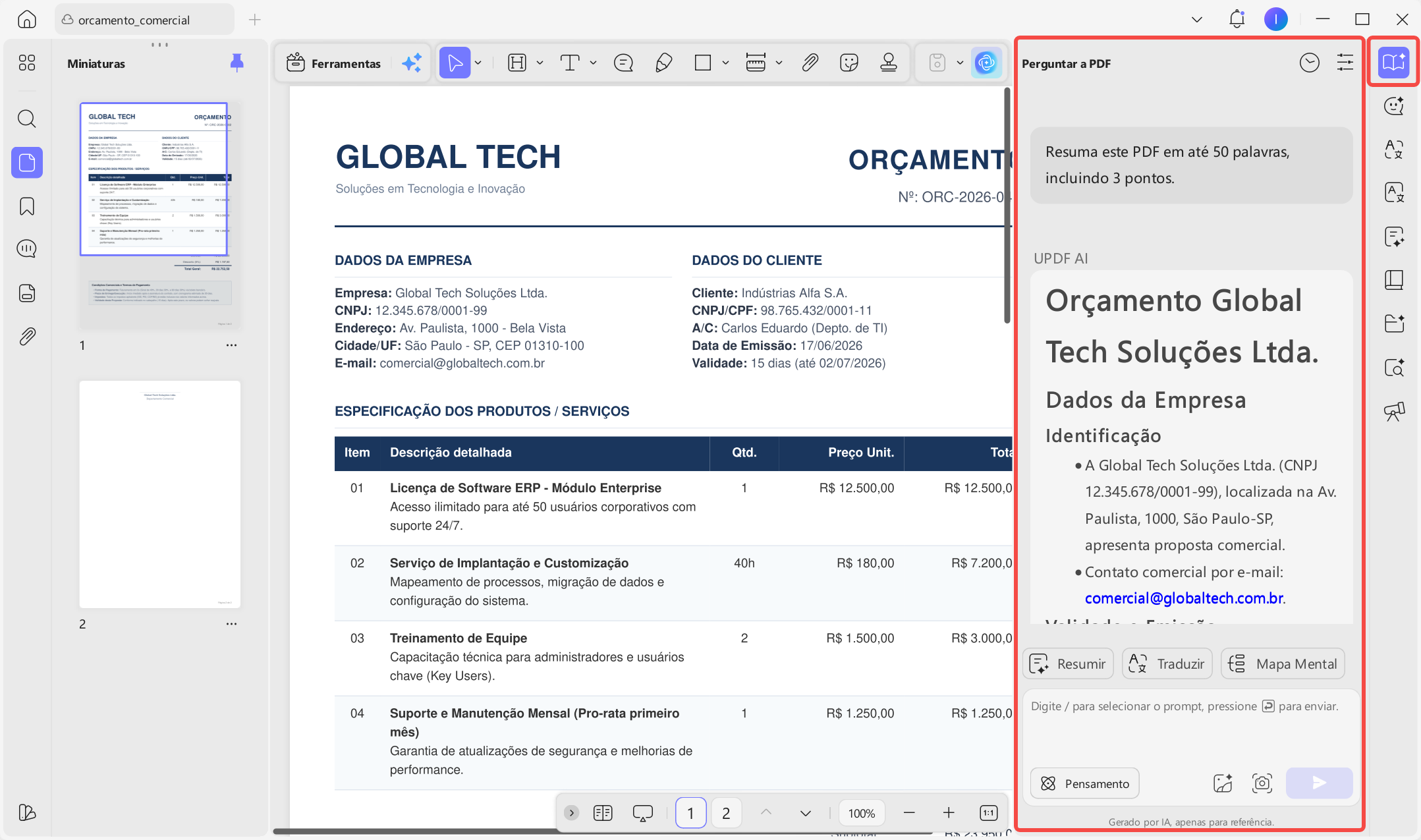The height and width of the screenshot is (840, 1421).
Task: Expand the selection tool dropdown arrow
Action: pyautogui.click(x=478, y=63)
